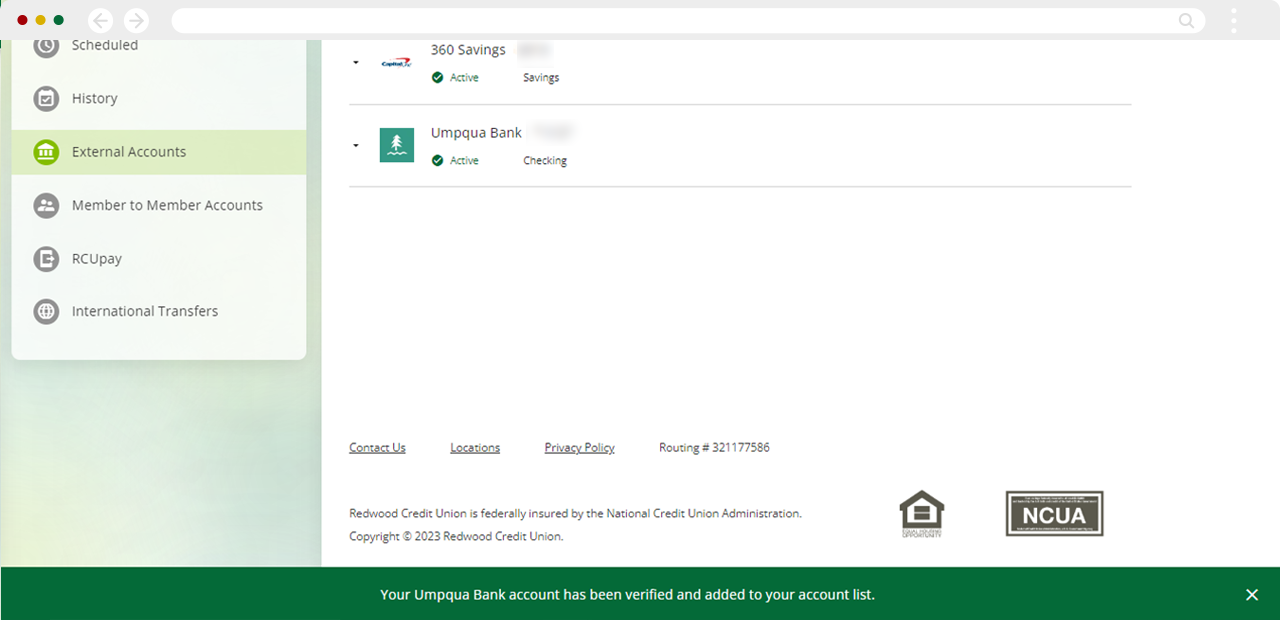Go forward with the browser forward arrow
Viewport: 1280px width, 620px height.
tap(136, 20)
